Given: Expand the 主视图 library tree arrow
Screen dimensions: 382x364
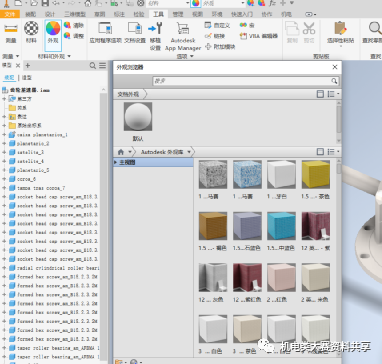Looking at the screenshot, I should pos(116,162).
